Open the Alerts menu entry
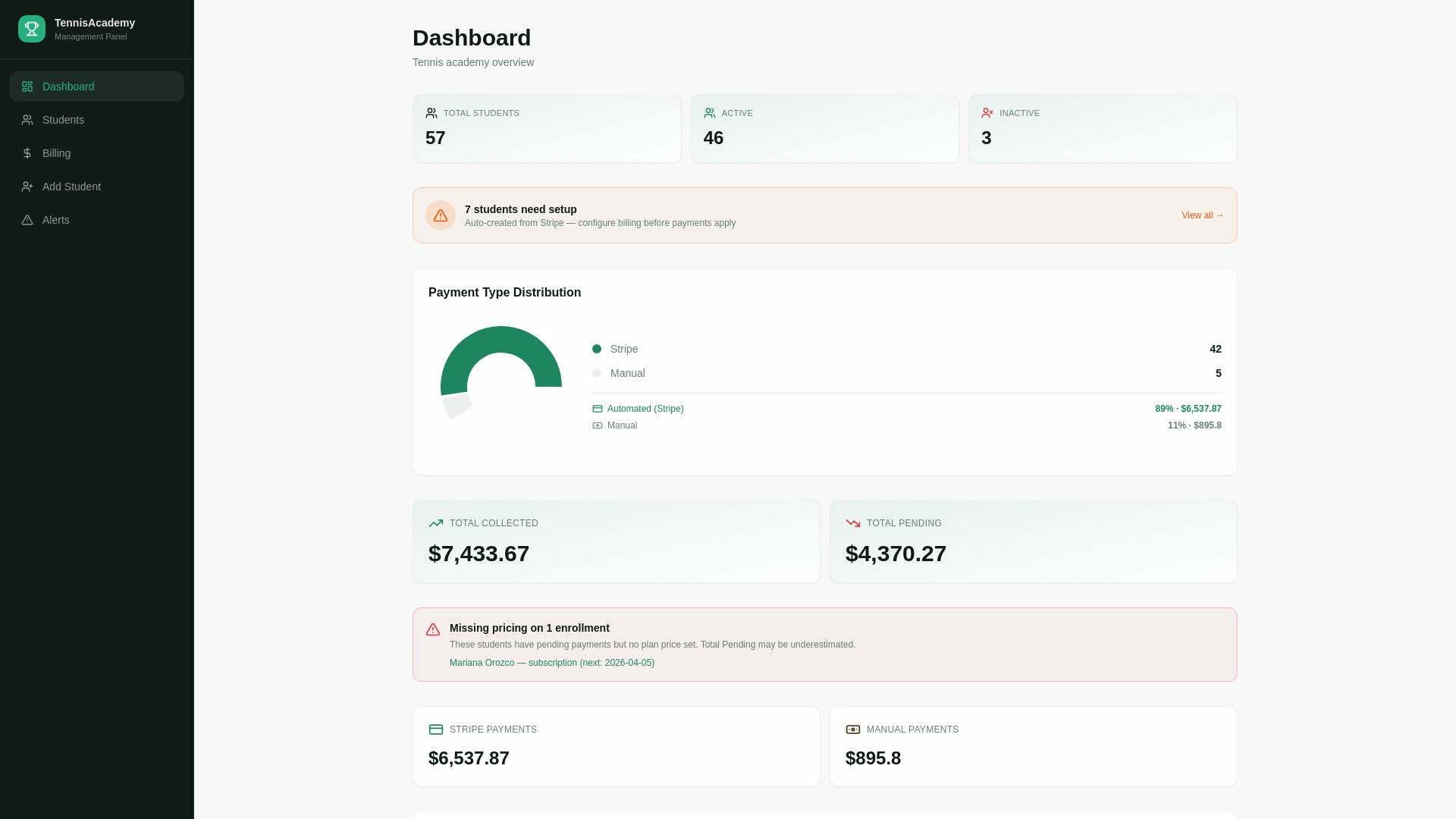The height and width of the screenshot is (819, 1456). click(96, 220)
